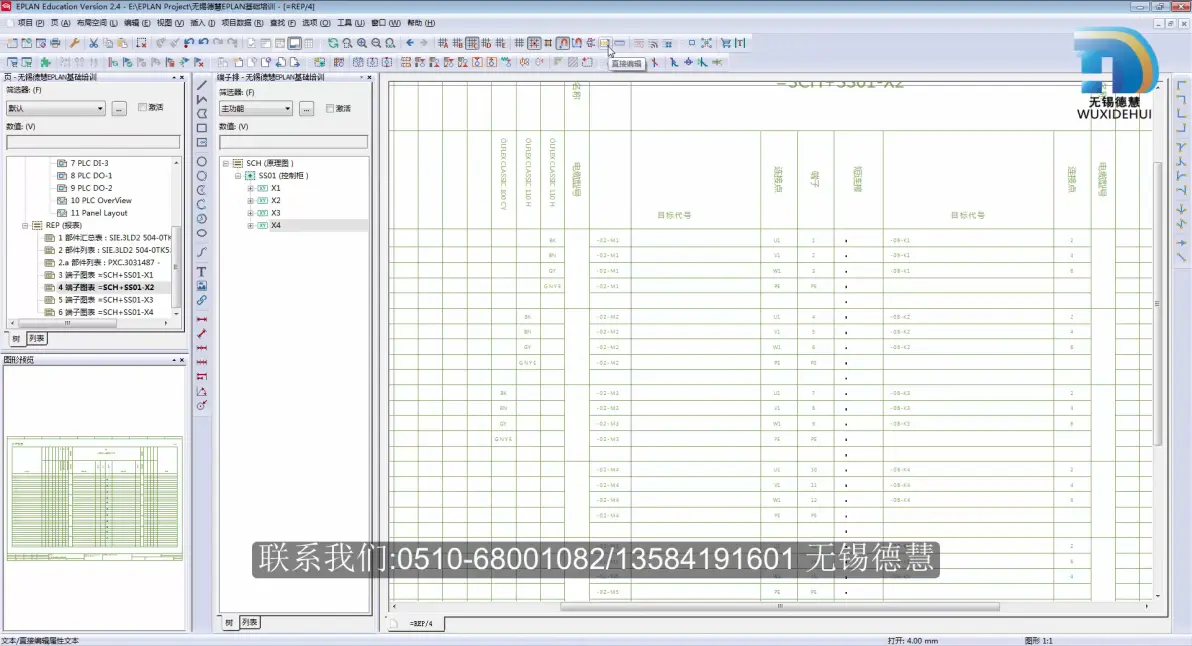
Task: Expand the X2 terminal strip node
Action: pyautogui.click(x=251, y=201)
